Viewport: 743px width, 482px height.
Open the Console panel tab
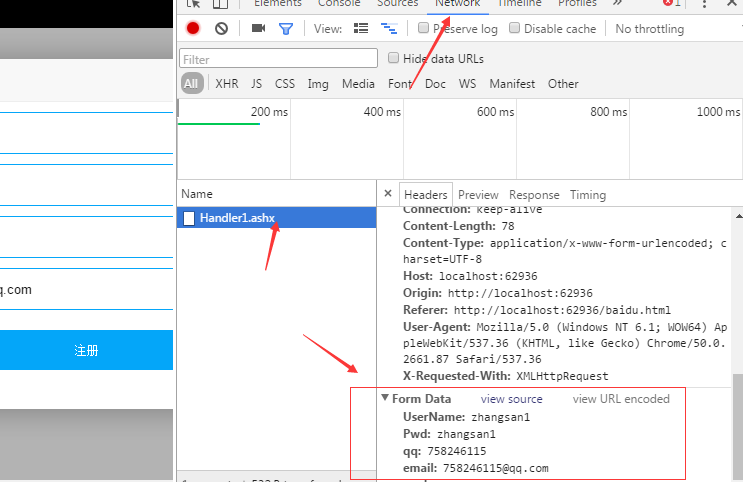coord(339,4)
